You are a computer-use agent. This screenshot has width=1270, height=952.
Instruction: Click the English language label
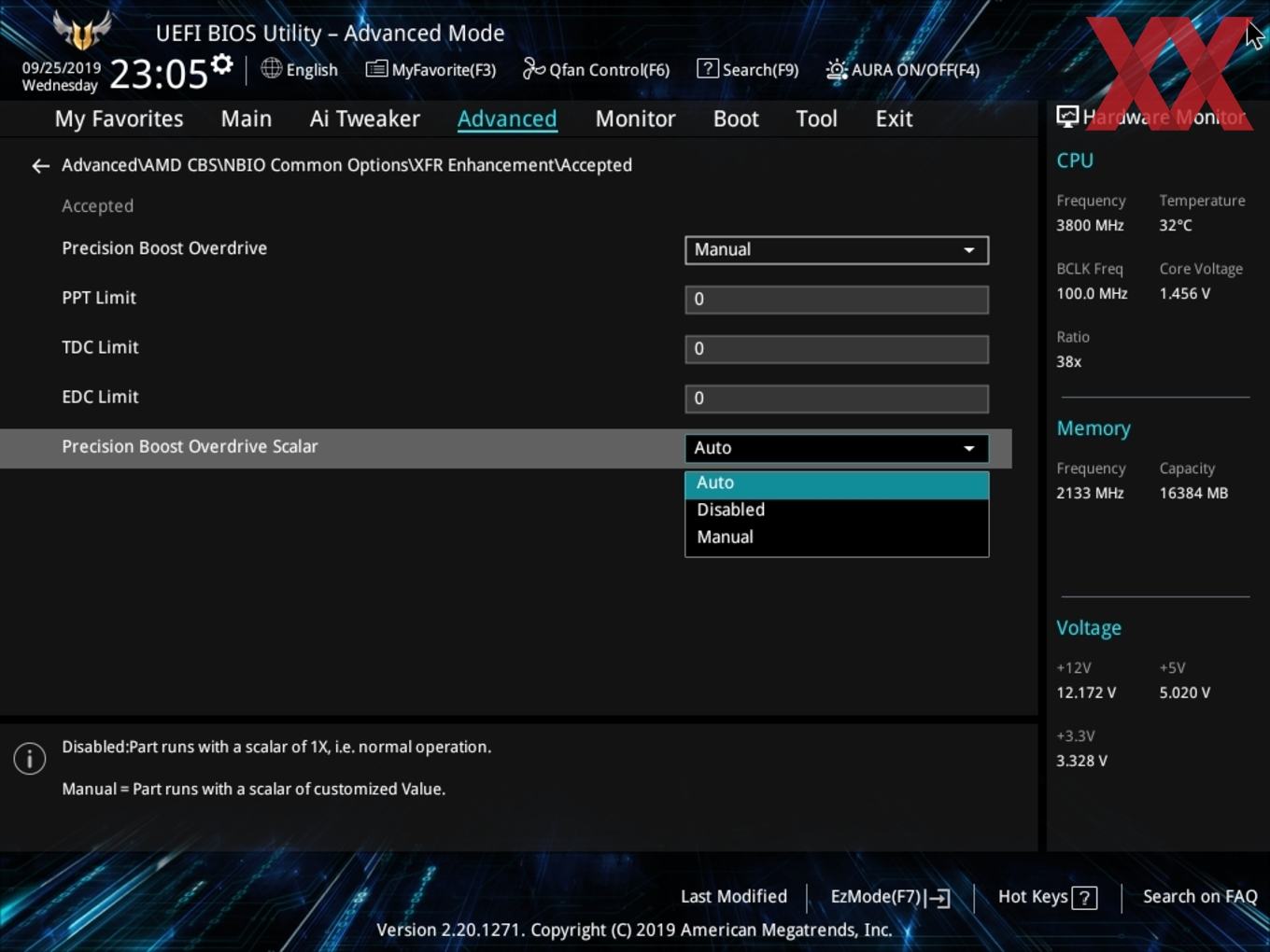coord(312,70)
